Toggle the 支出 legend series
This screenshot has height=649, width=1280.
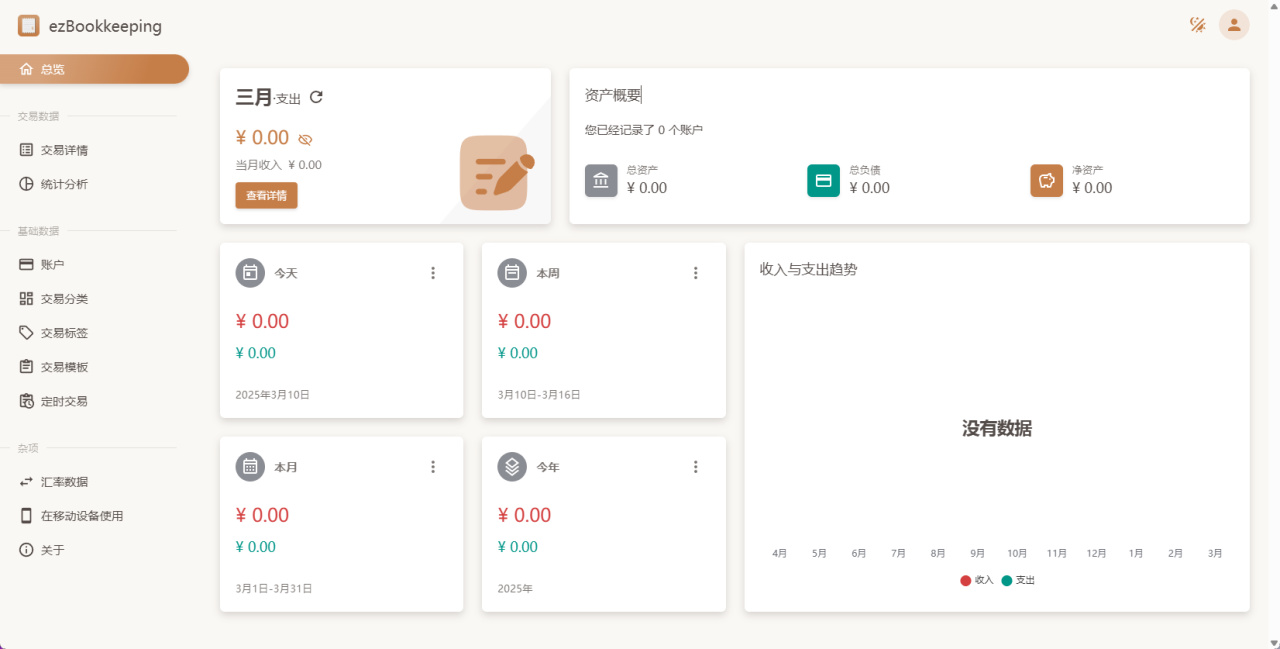pos(1018,580)
